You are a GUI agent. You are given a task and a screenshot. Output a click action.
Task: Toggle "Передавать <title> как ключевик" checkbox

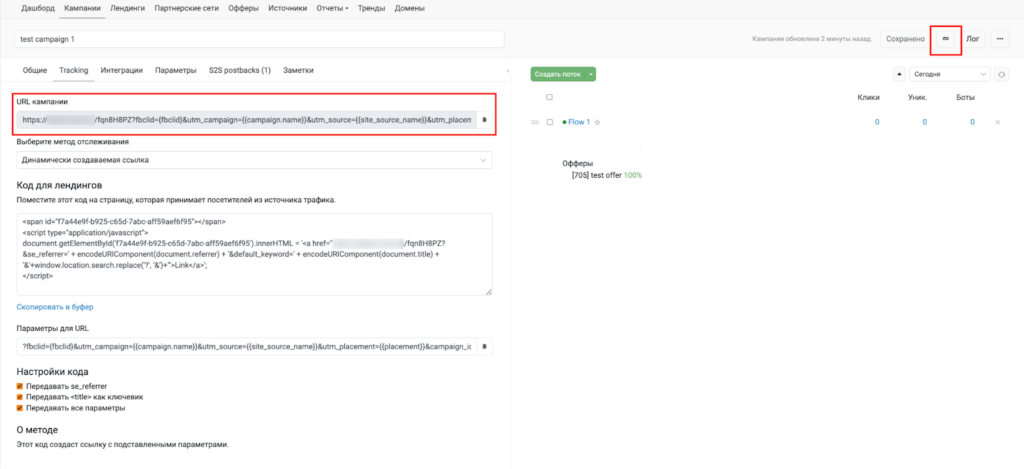20,396
